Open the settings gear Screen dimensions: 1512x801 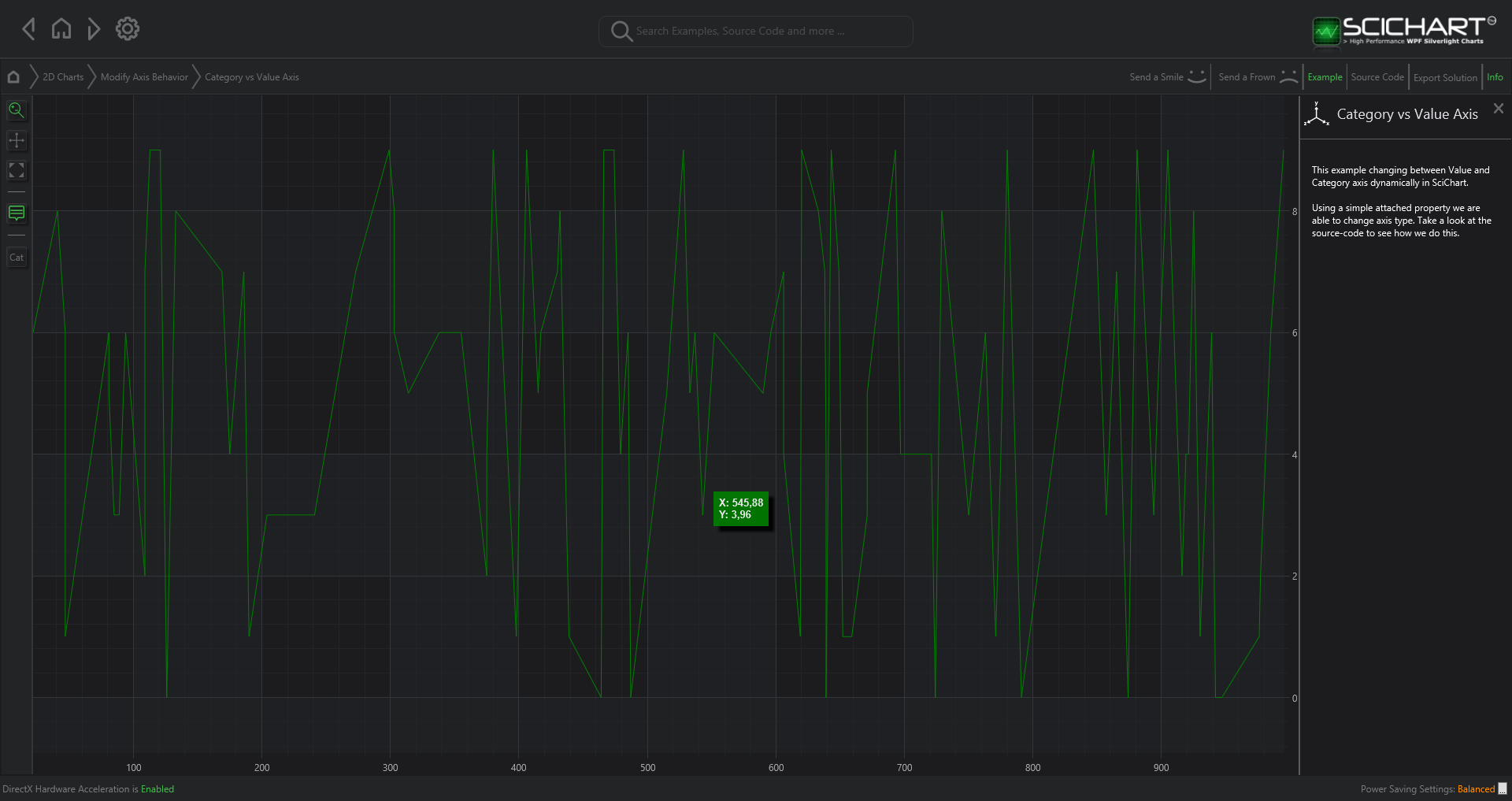click(x=128, y=29)
